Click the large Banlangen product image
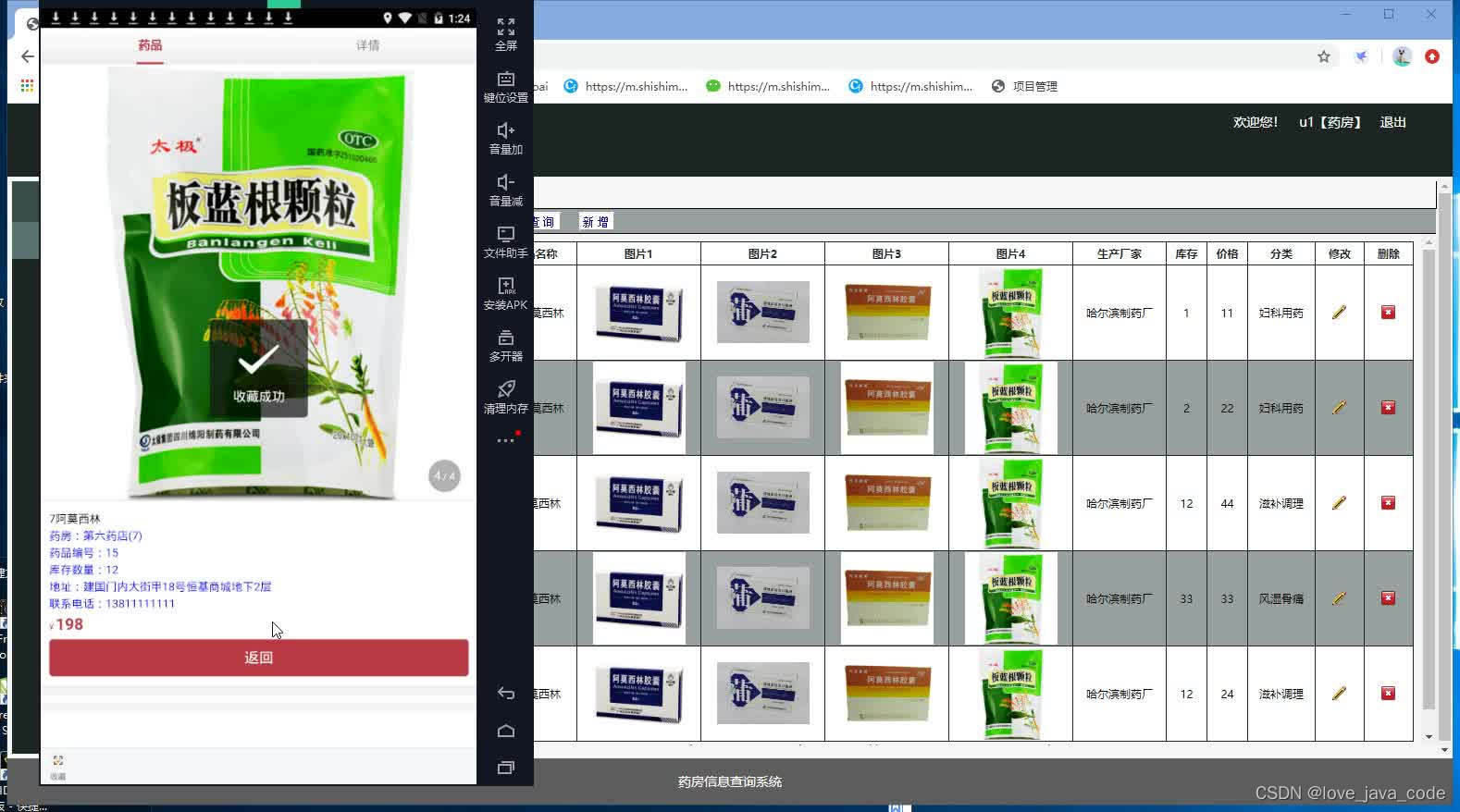This screenshot has width=1460, height=812. [258, 284]
